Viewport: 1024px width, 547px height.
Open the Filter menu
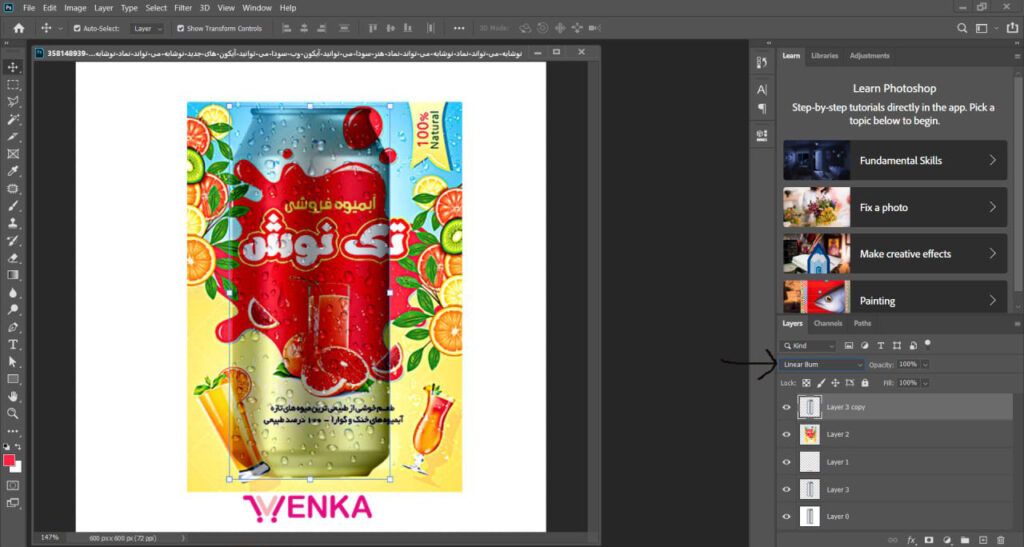183,8
